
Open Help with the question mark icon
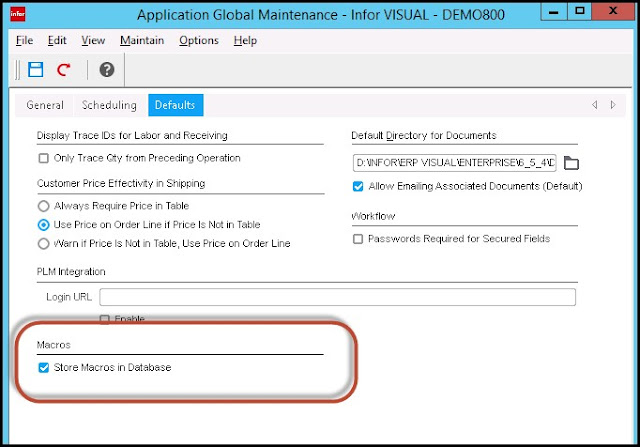pyautogui.click(x=107, y=69)
